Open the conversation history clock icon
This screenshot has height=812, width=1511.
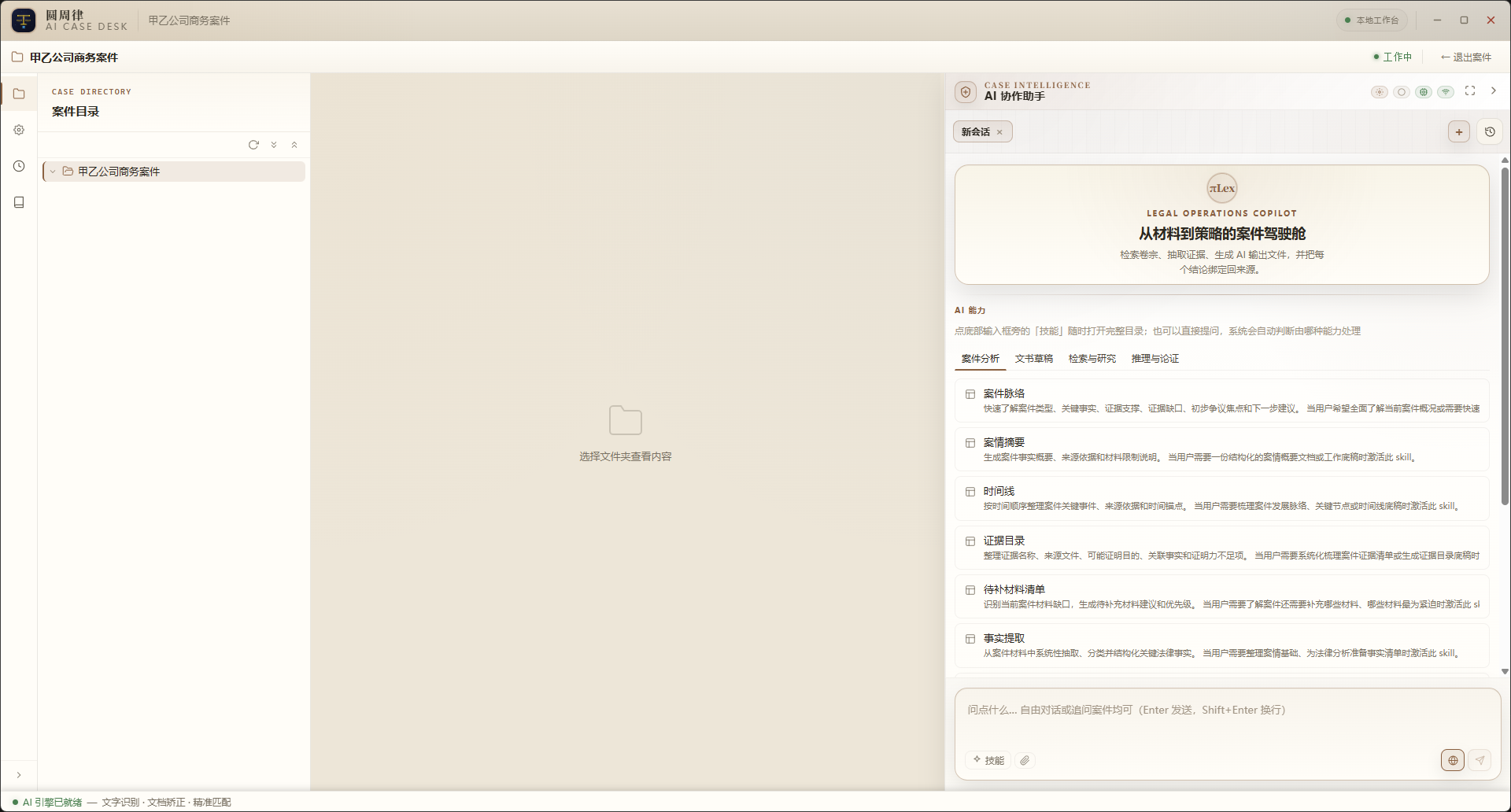tap(1490, 132)
